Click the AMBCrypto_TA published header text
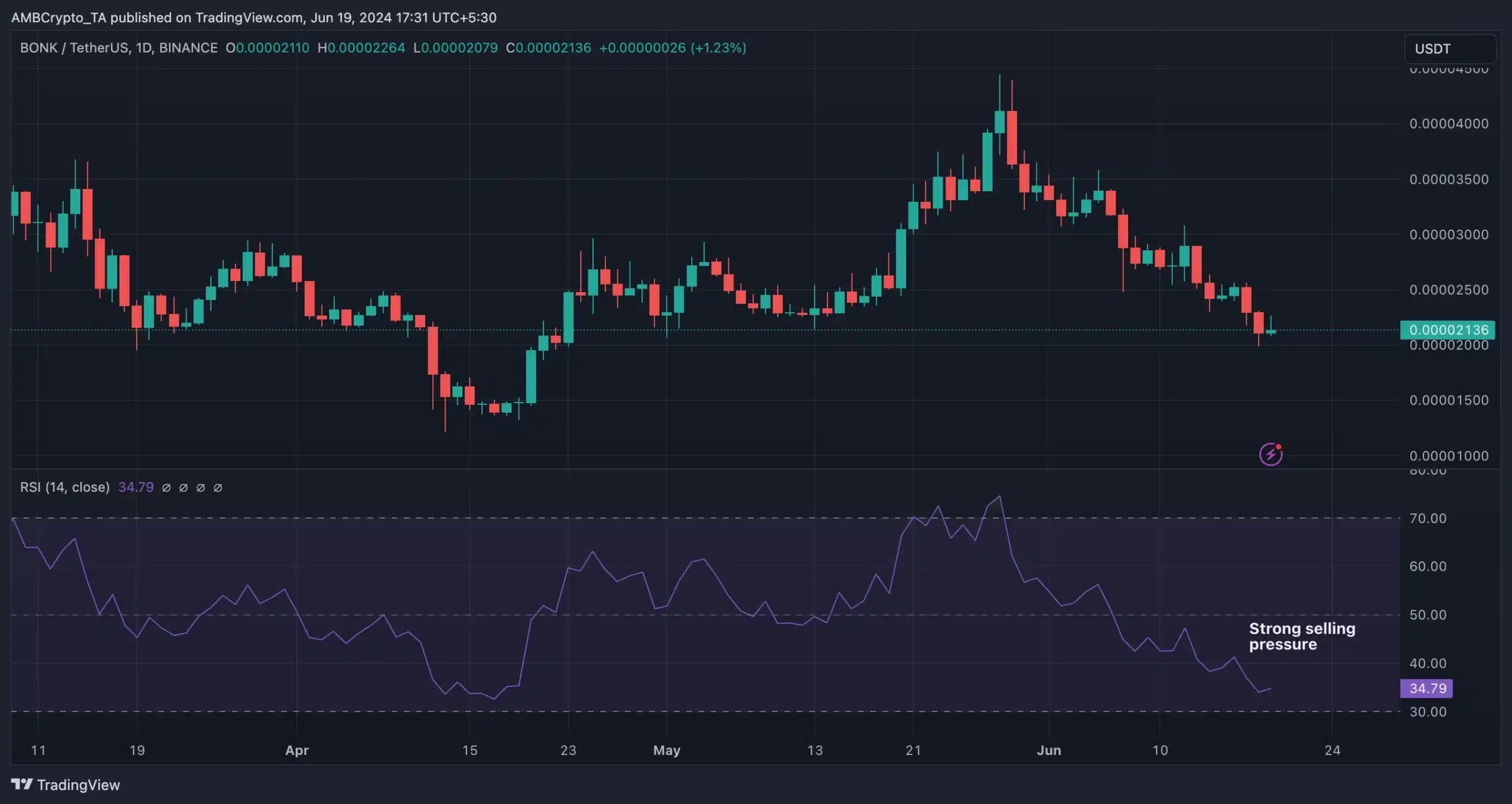Image resolution: width=1512 pixels, height=804 pixels. pyautogui.click(x=254, y=18)
